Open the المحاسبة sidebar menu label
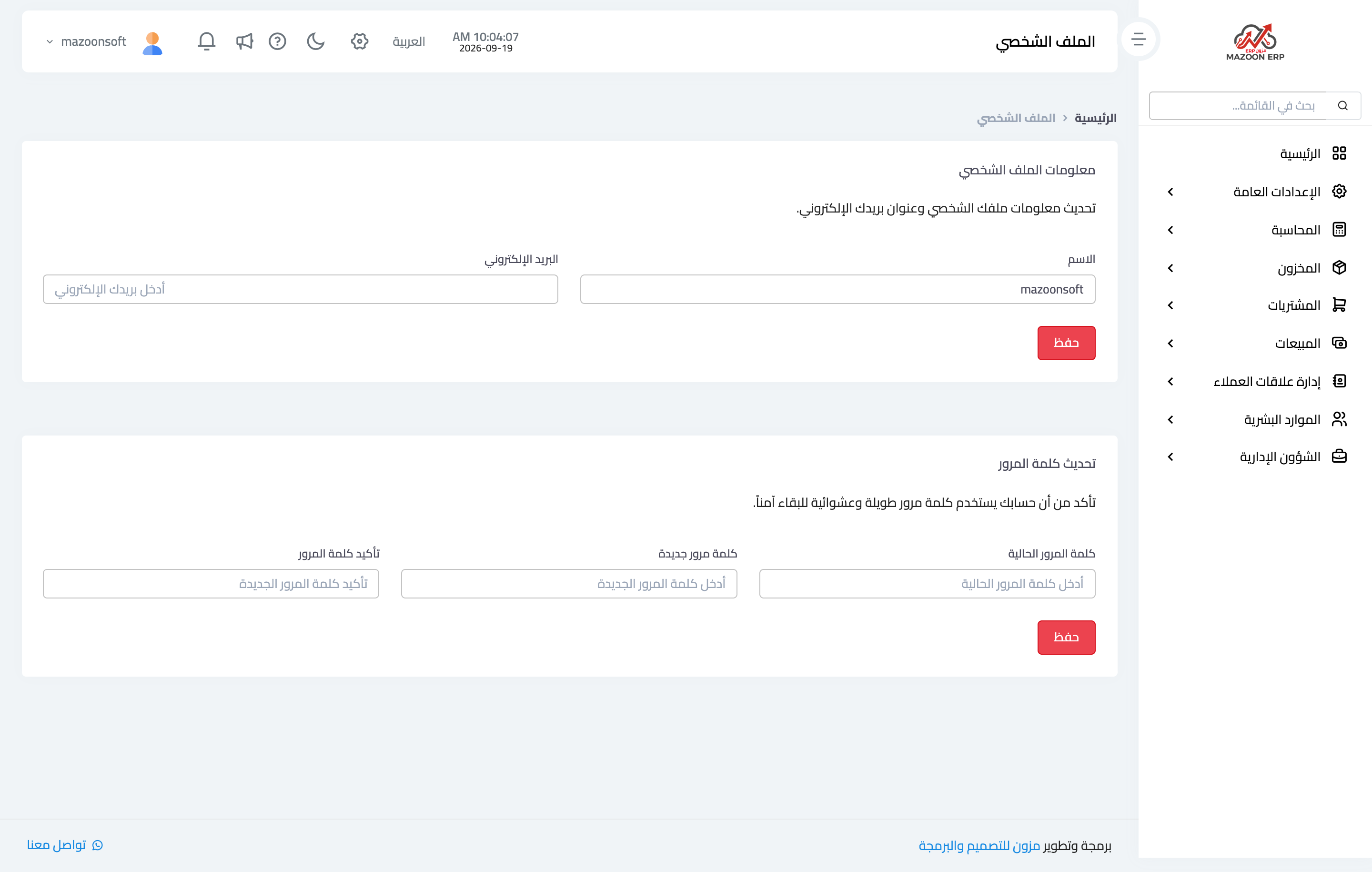Image resolution: width=1372 pixels, height=872 pixels. click(x=1296, y=230)
